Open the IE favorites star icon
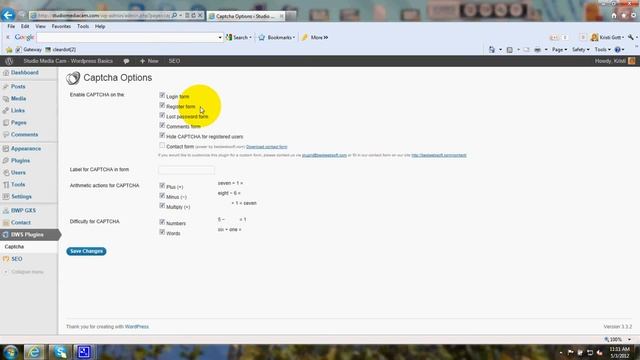Viewport: 640px width, 360px height. (x=624, y=16)
